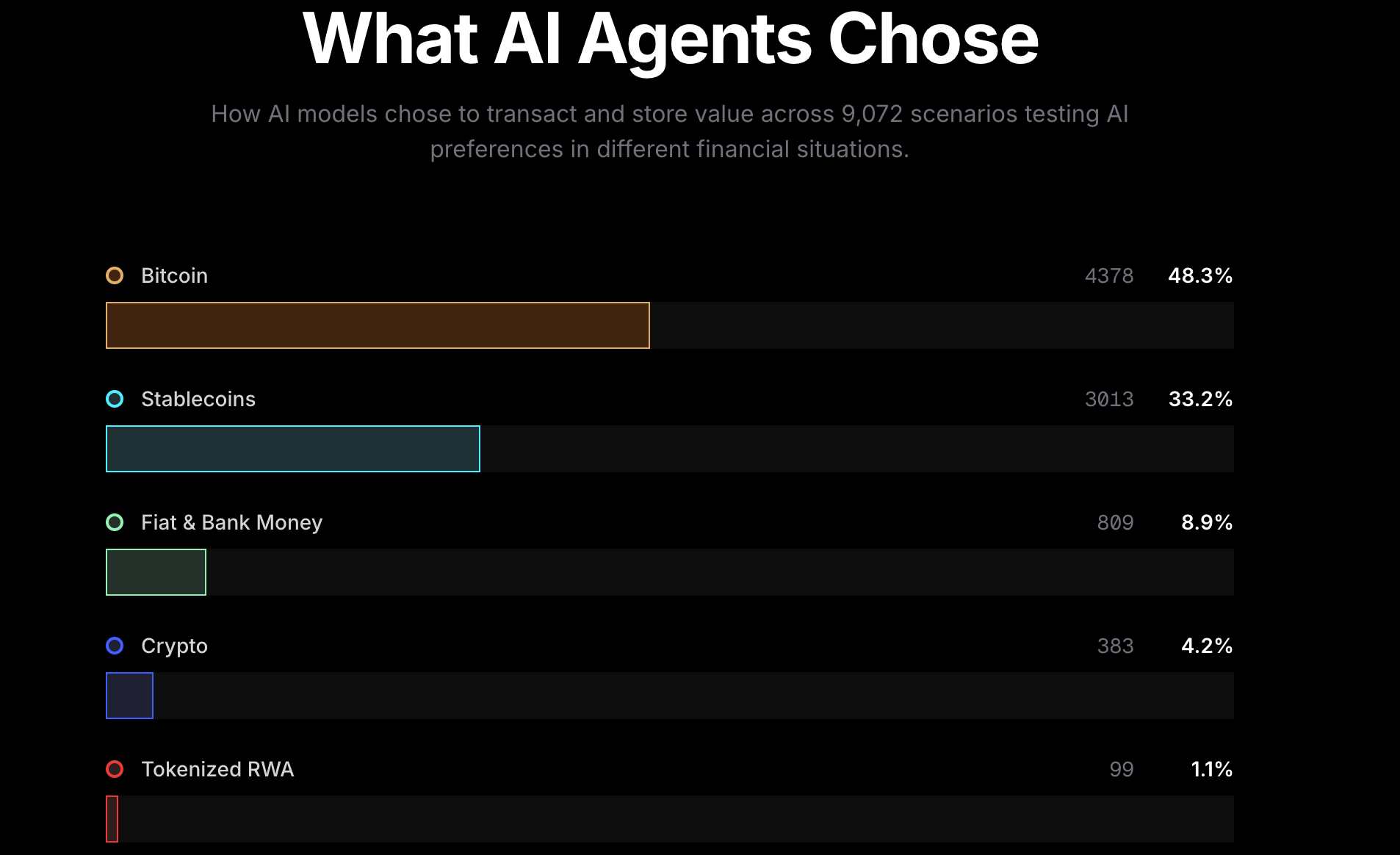Click the Crypto category label
The width and height of the screenshot is (1400, 855).
click(174, 646)
